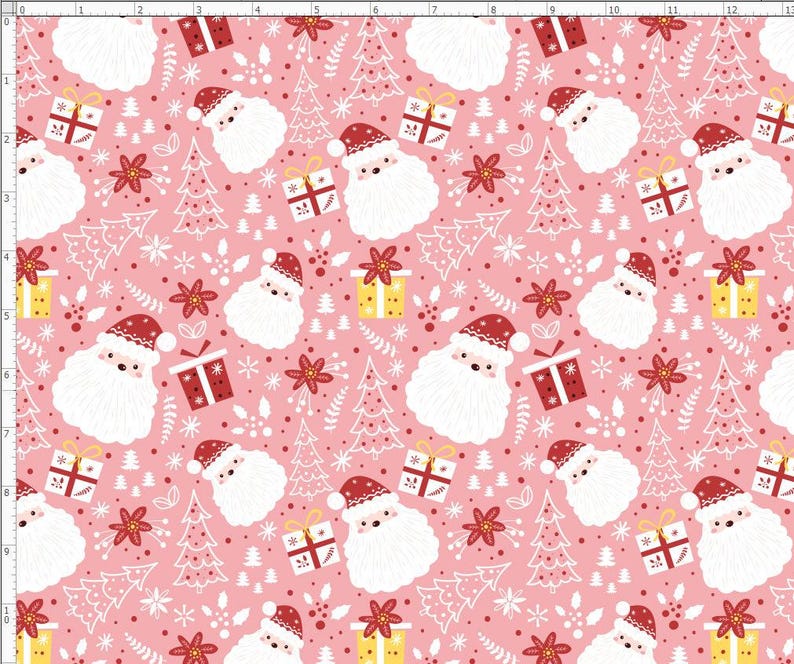This screenshot has width=794, height=664.
Task: Click the 4 mark on vertical ruler
Action: [7, 257]
